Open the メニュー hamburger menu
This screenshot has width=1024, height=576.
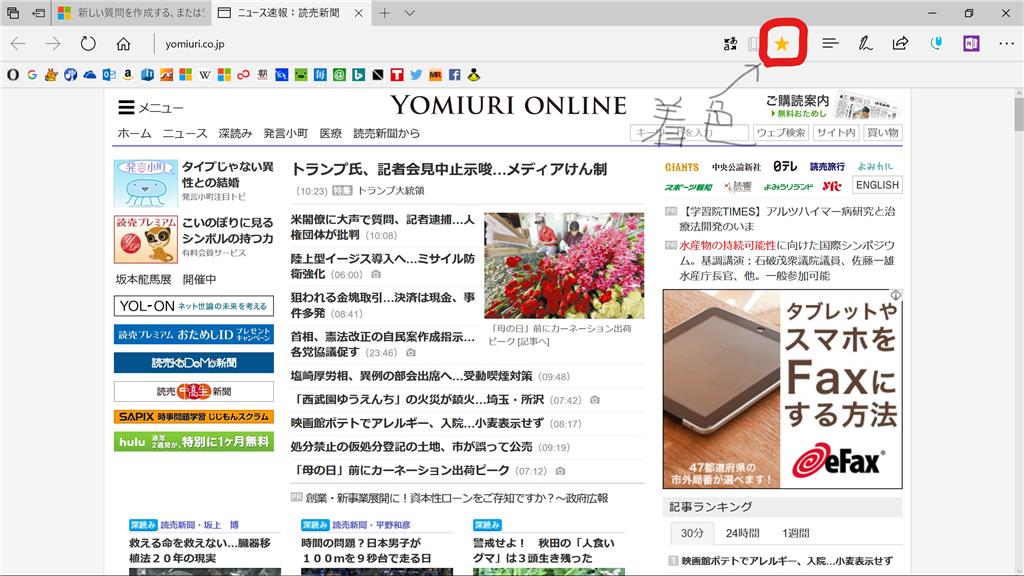point(150,107)
